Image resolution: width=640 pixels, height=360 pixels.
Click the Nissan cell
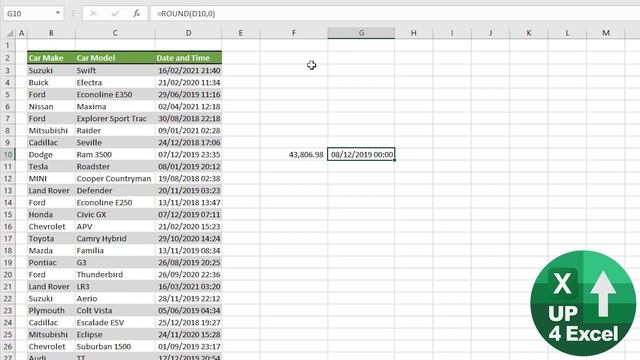51,107
